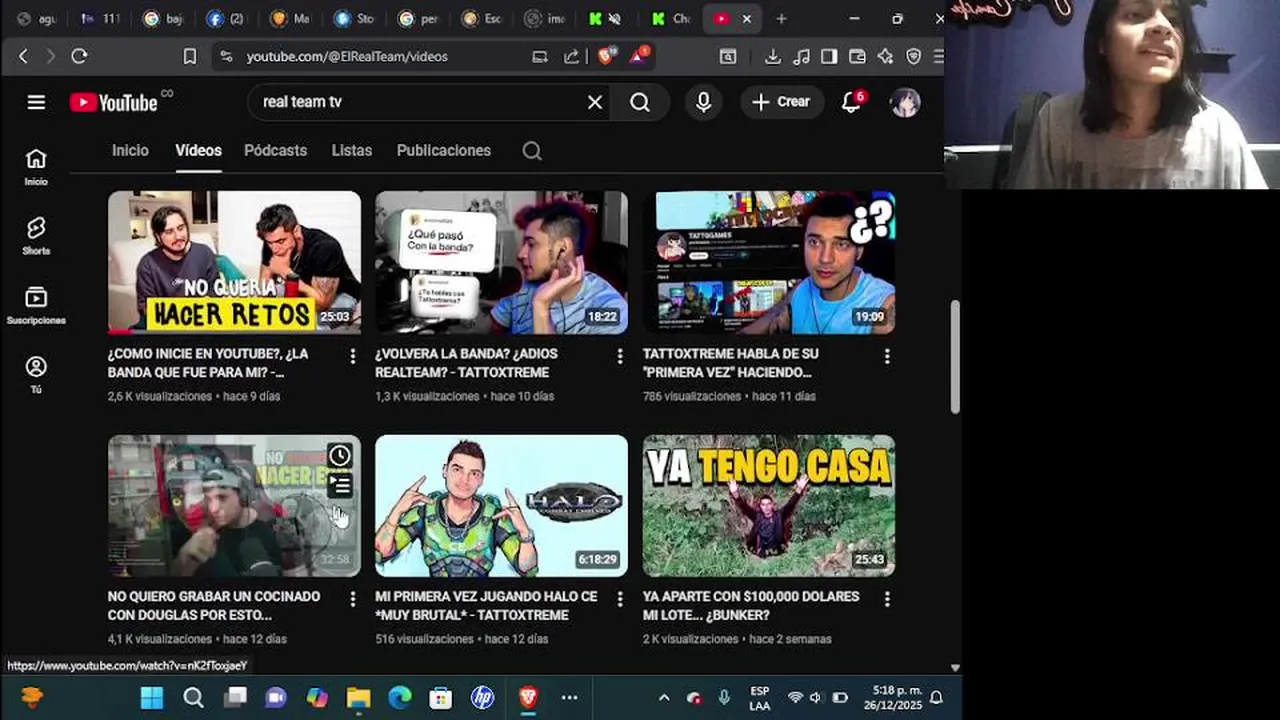1280x720 pixels.
Task: Open browser downloads
Action: (772, 57)
